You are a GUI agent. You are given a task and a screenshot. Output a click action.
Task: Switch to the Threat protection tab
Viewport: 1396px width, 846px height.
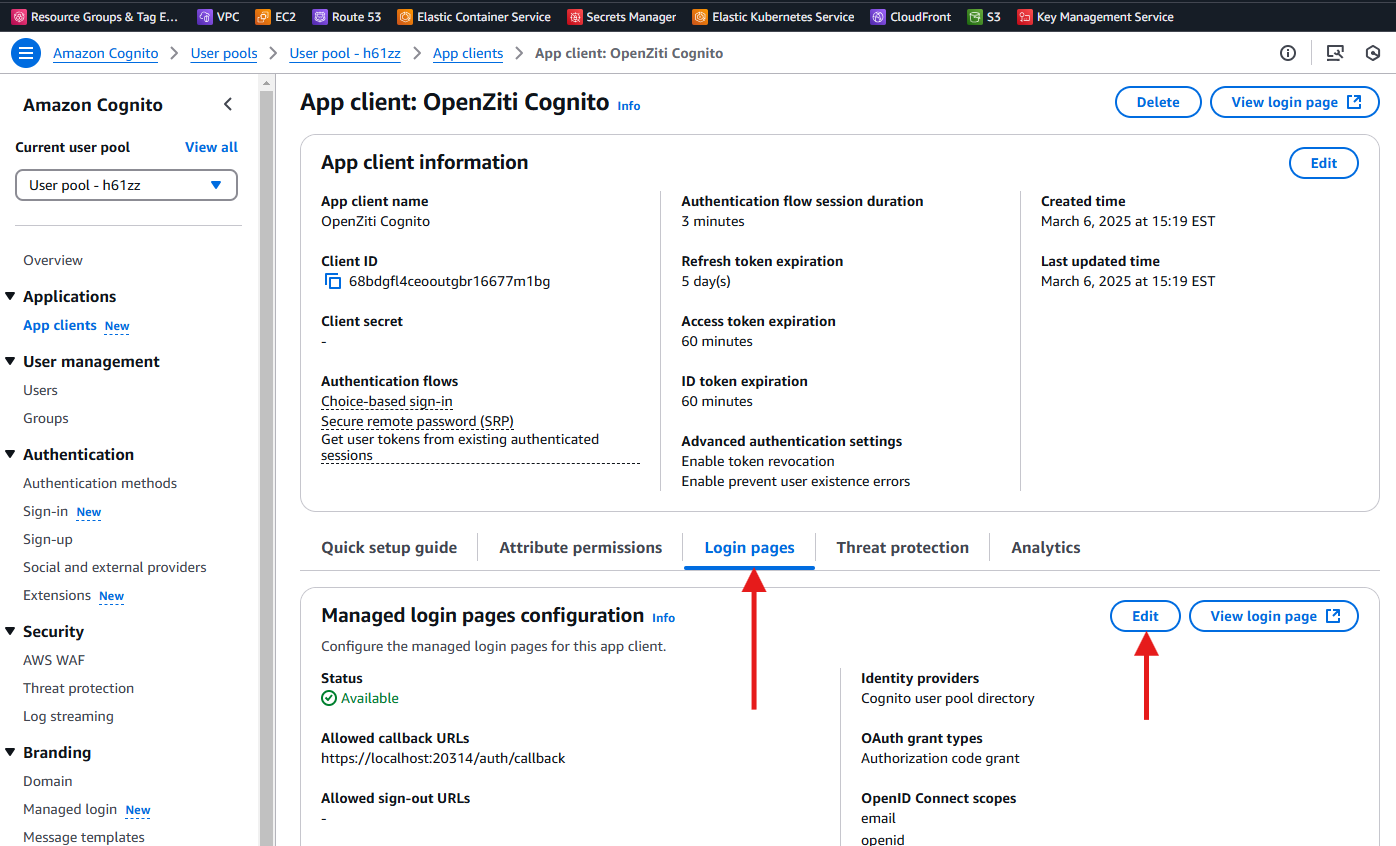point(902,548)
